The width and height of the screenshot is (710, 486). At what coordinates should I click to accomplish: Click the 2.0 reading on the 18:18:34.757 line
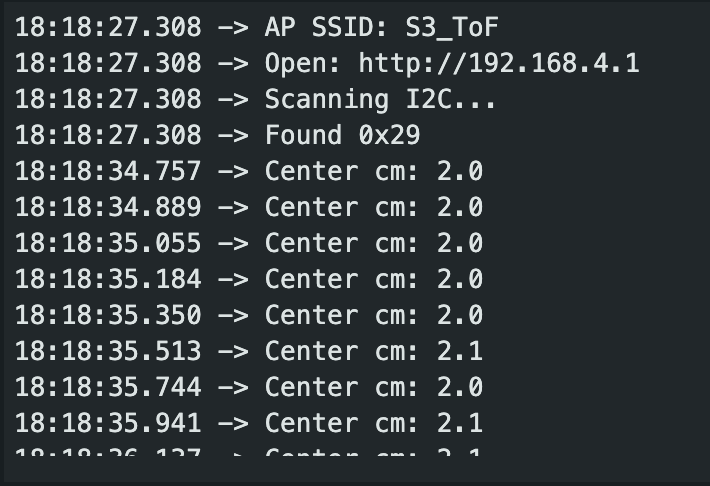coord(460,171)
